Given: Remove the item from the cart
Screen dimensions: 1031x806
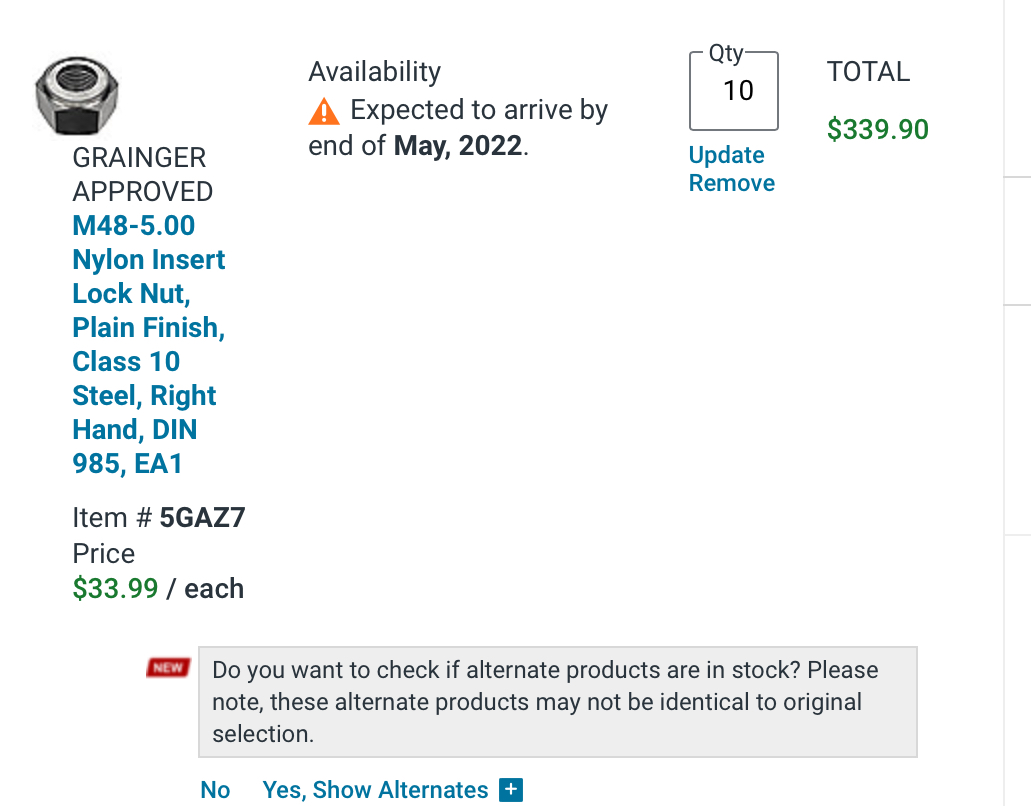Looking at the screenshot, I should point(731,183).
